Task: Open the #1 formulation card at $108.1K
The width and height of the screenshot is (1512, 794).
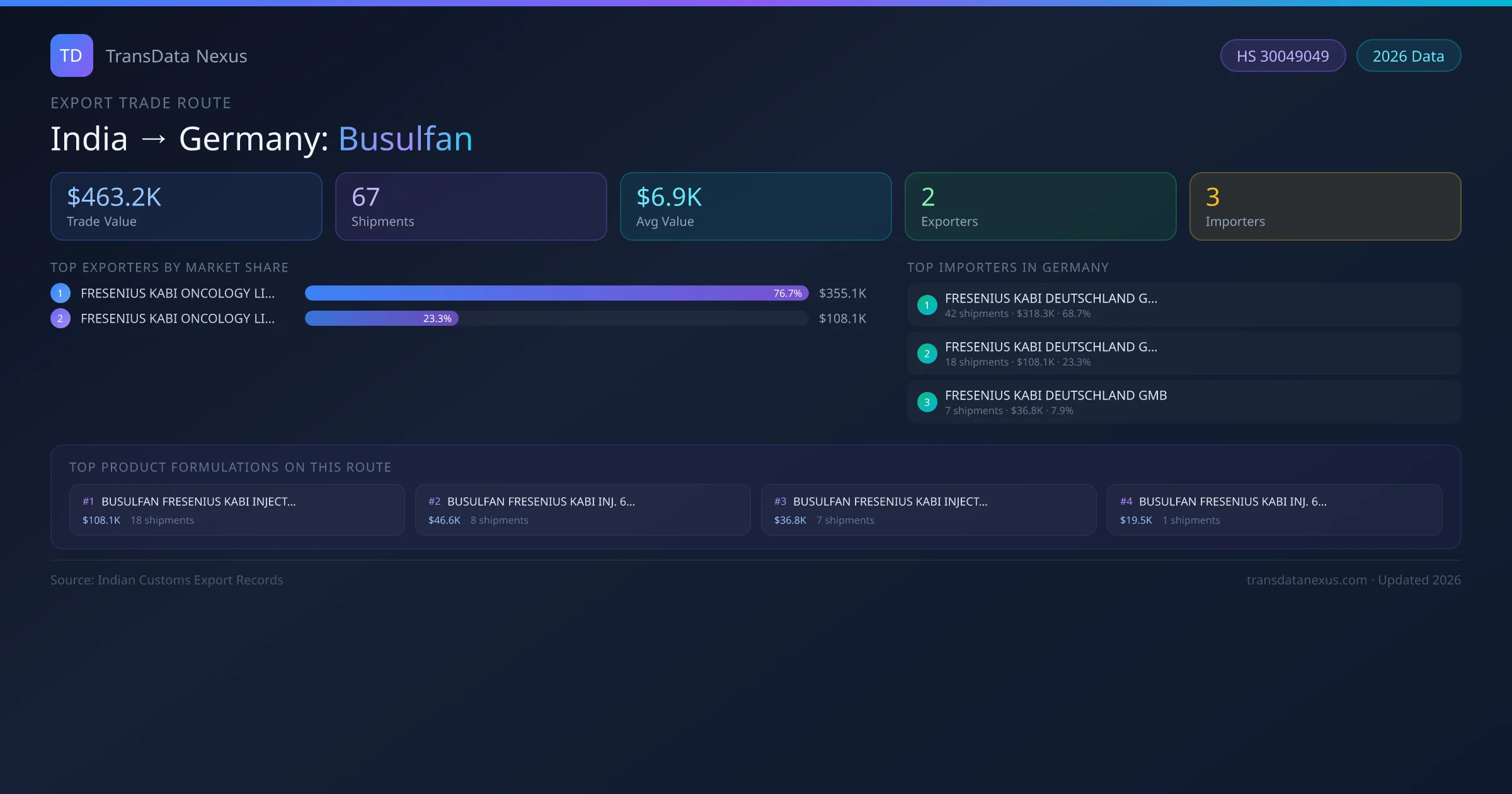Action: point(237,510)
